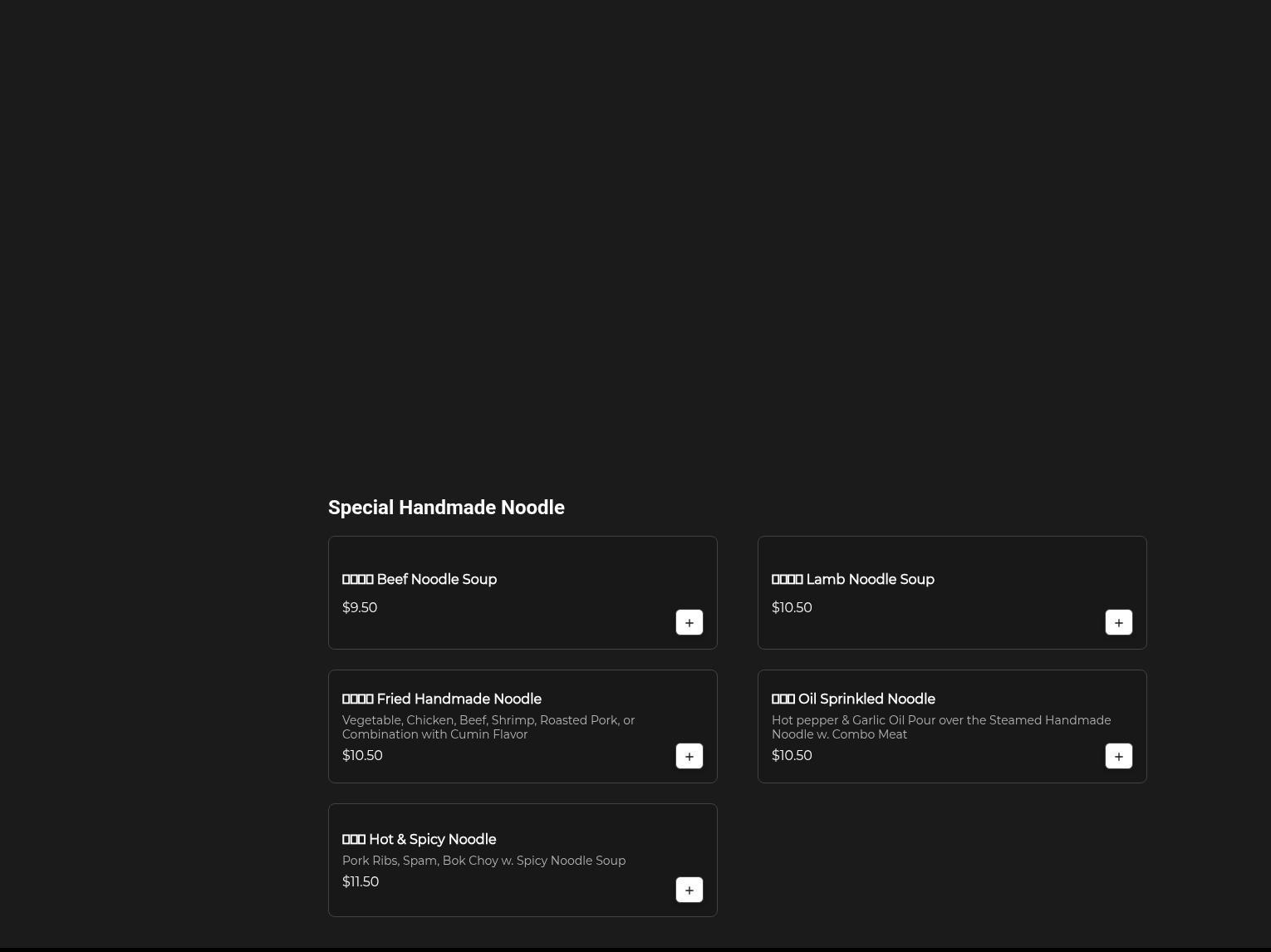Click the 'Hot pepper & Garlic Oil' description text
This screenshot has width=1271, height=952.
[941, 727]
